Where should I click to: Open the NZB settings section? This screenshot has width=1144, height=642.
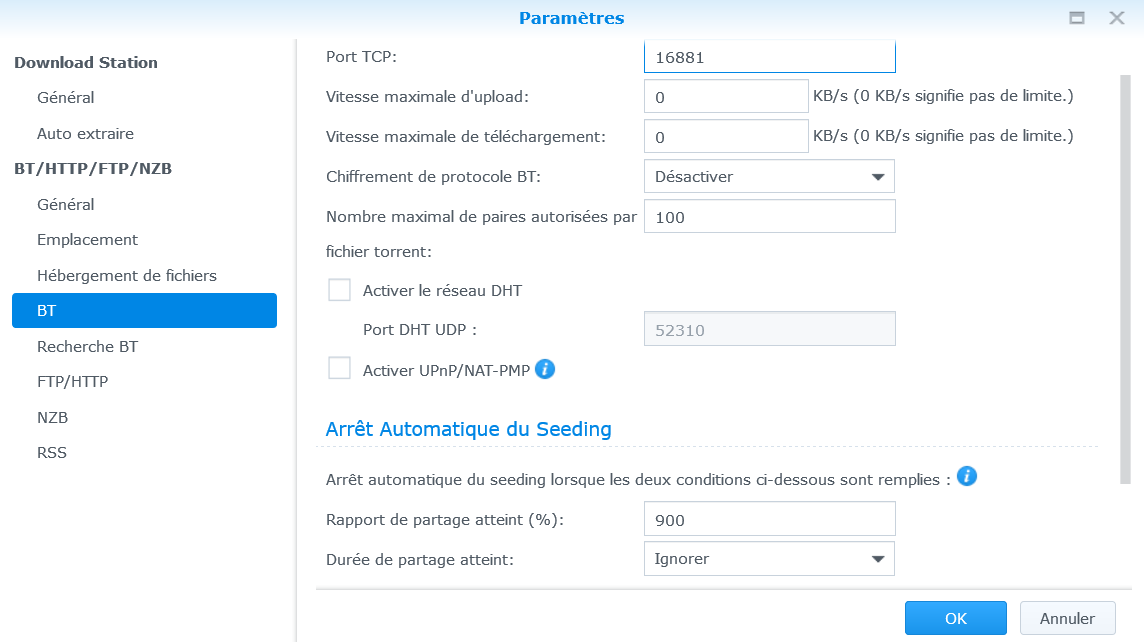click(52, 417)
